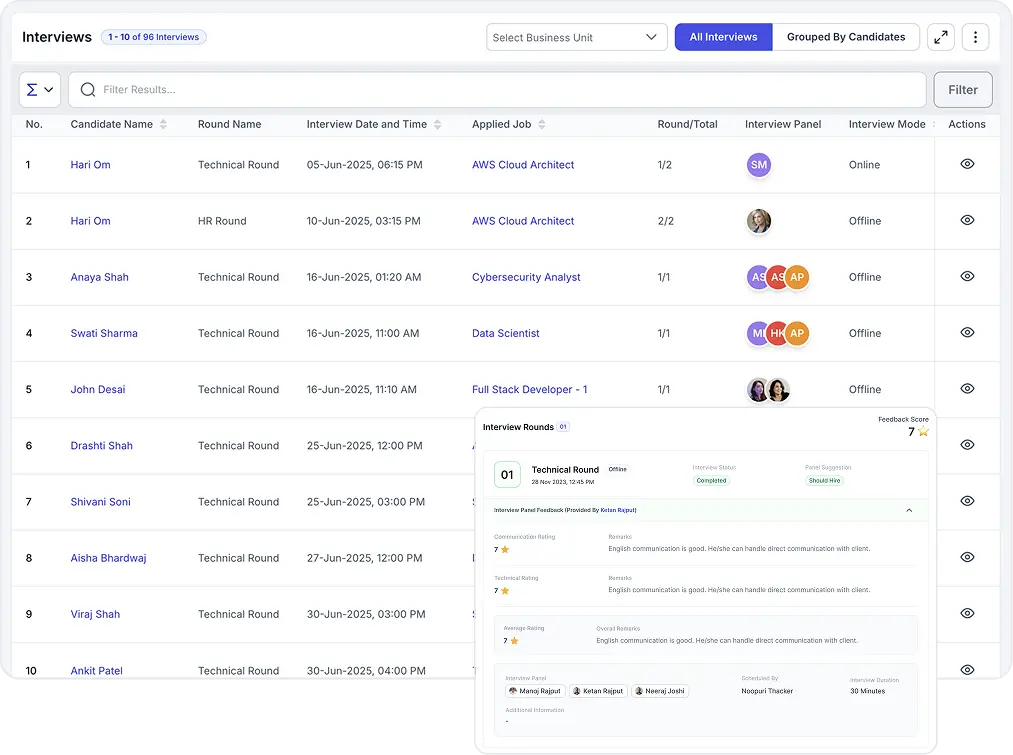1013x755 pixels.
Task: Click the SM panel avatar in row 1
Action: pyautogui.click(x=758, y=165)
